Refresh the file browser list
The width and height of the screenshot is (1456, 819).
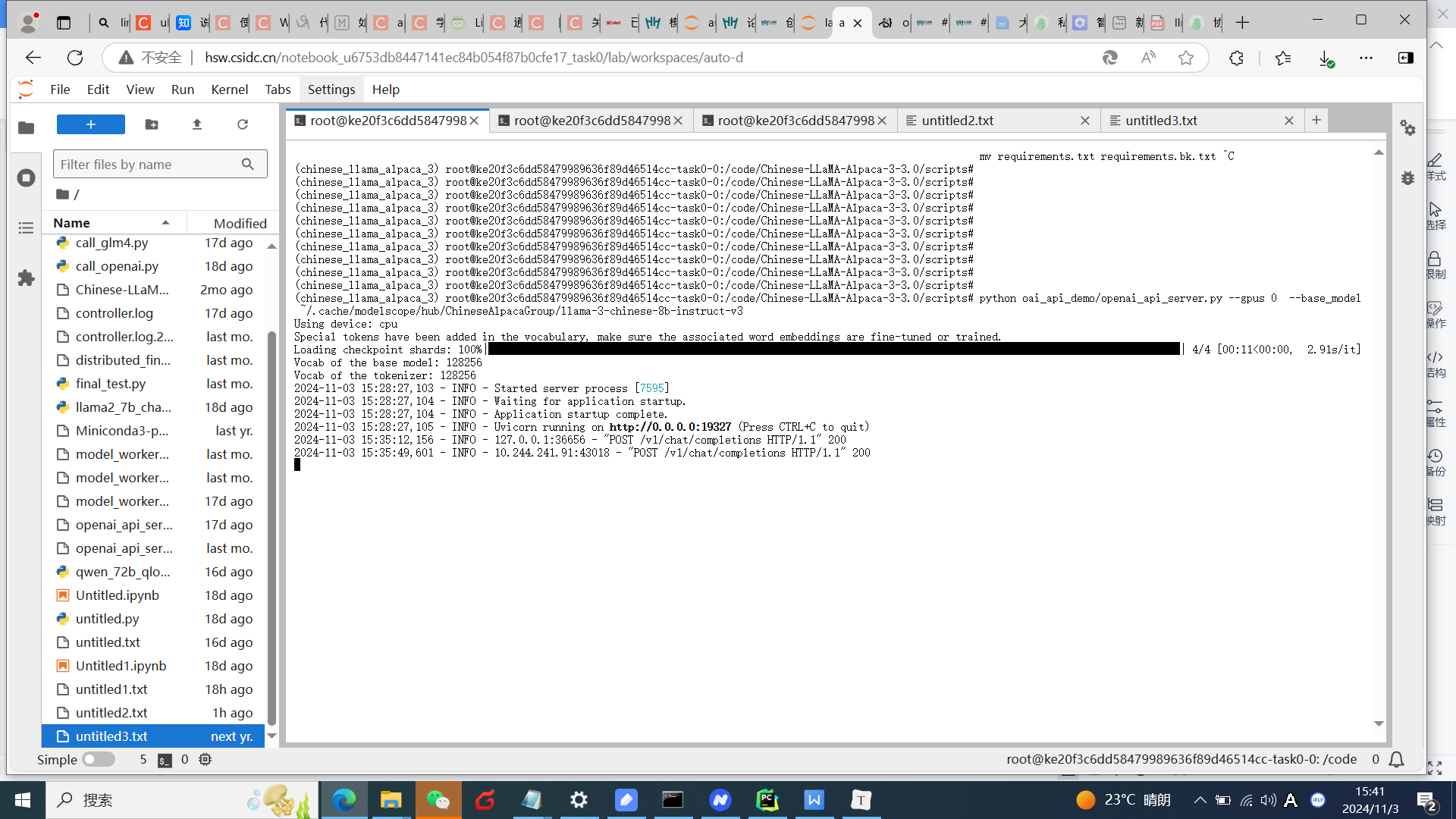pos(243,124)
